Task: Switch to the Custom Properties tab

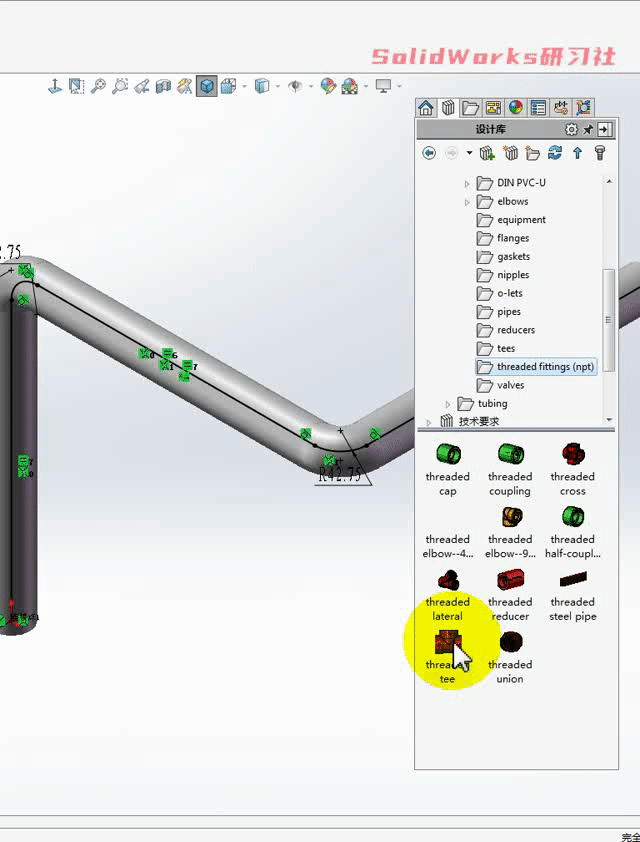Action: click(538, 108)
